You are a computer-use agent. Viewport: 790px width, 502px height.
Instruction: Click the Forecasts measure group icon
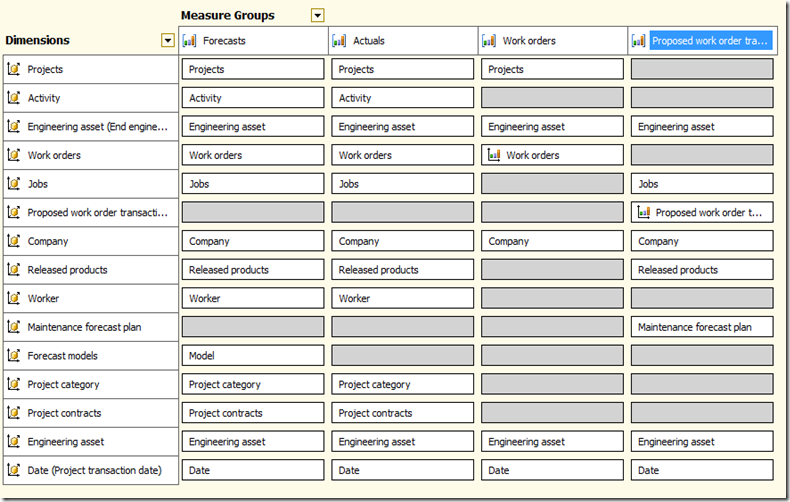pos(190,41)
